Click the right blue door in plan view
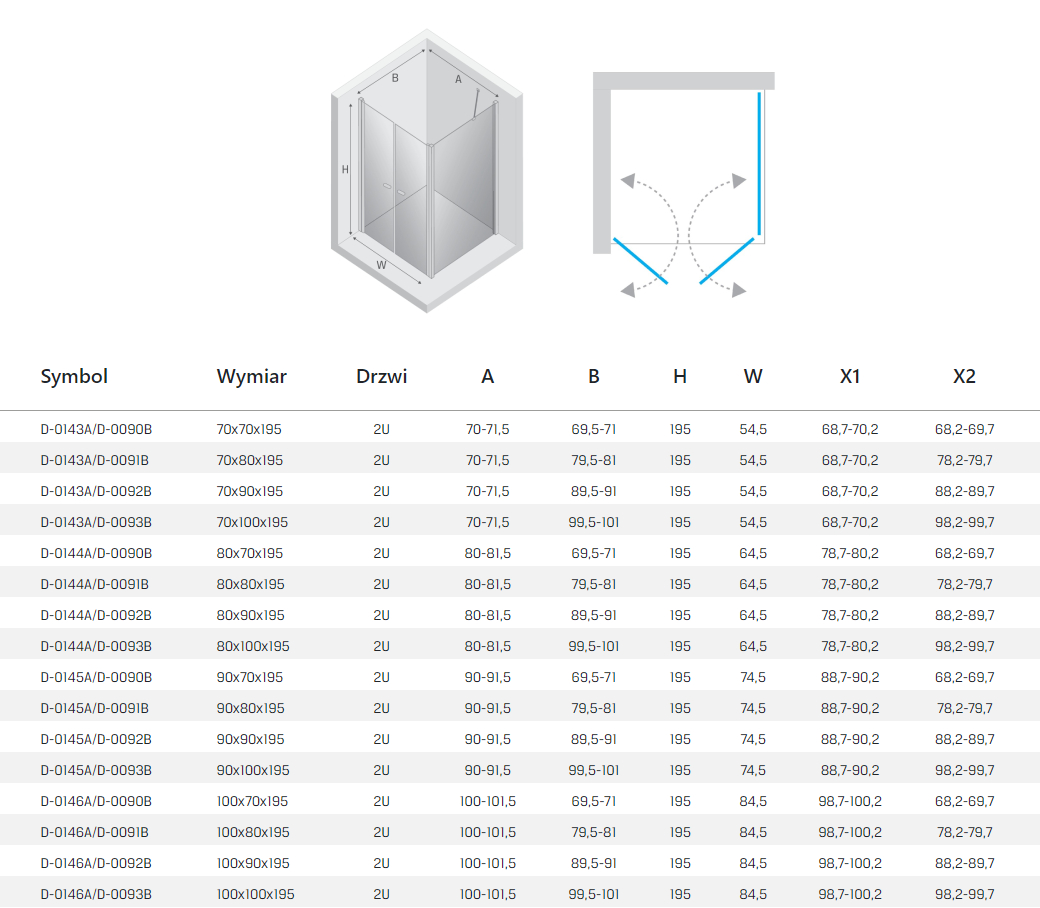Image resolution: width=1040 pixels, height=908 pixels. point(727,261)
